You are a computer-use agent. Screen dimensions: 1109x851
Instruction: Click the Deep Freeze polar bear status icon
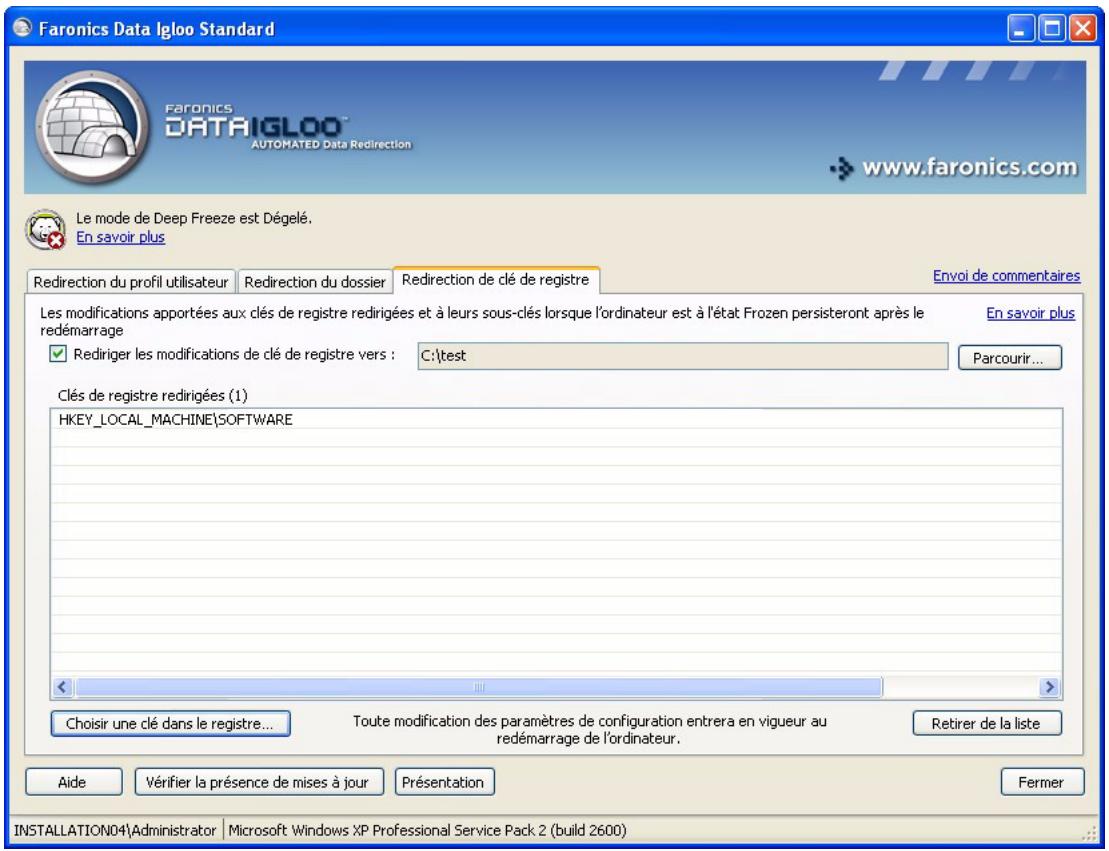coord(45,229)
